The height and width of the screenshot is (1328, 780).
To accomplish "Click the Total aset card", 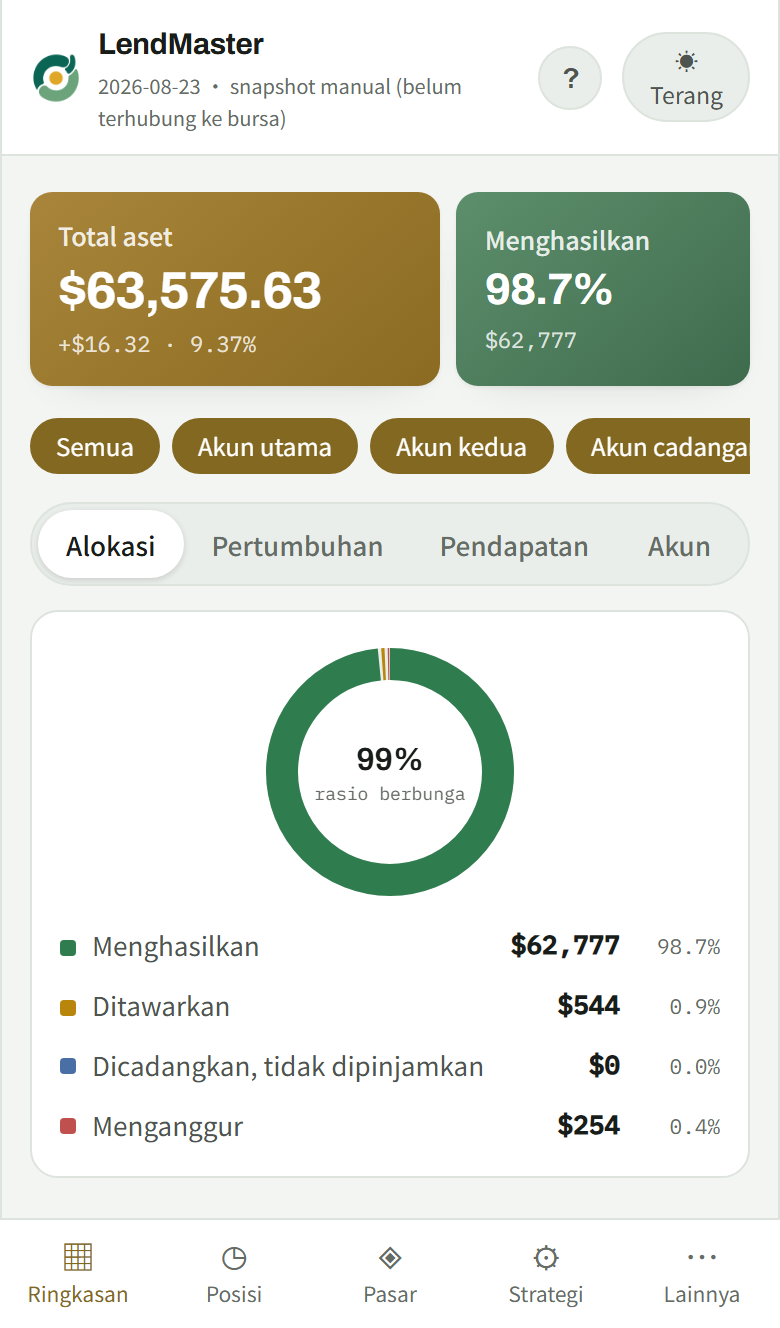I will 235,288.
